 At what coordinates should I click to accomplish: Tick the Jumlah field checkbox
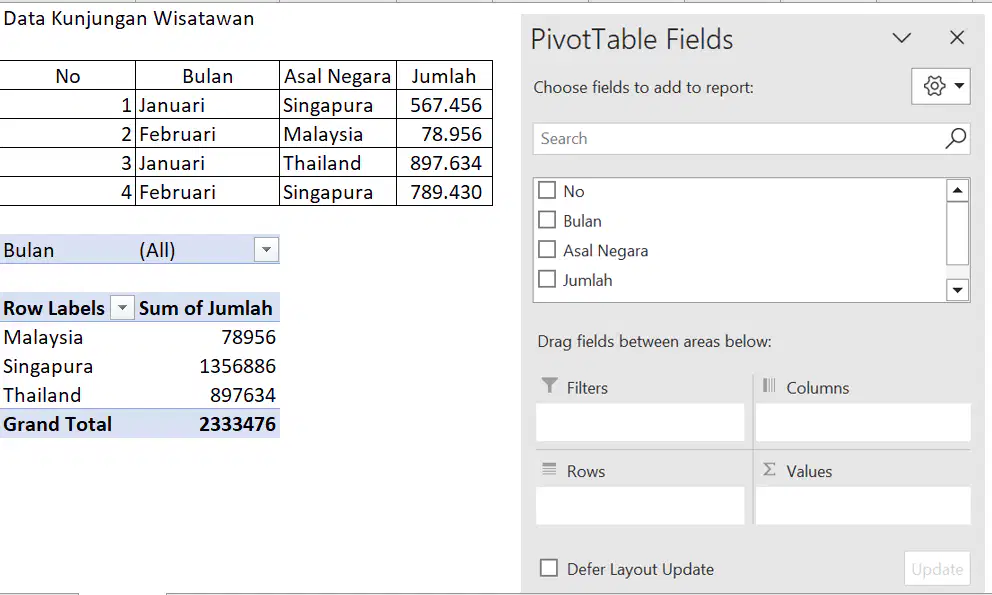(547, 279)
